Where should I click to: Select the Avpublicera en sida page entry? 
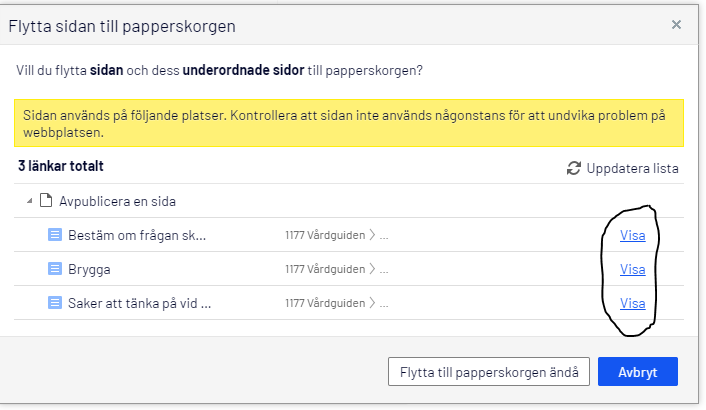118,202
